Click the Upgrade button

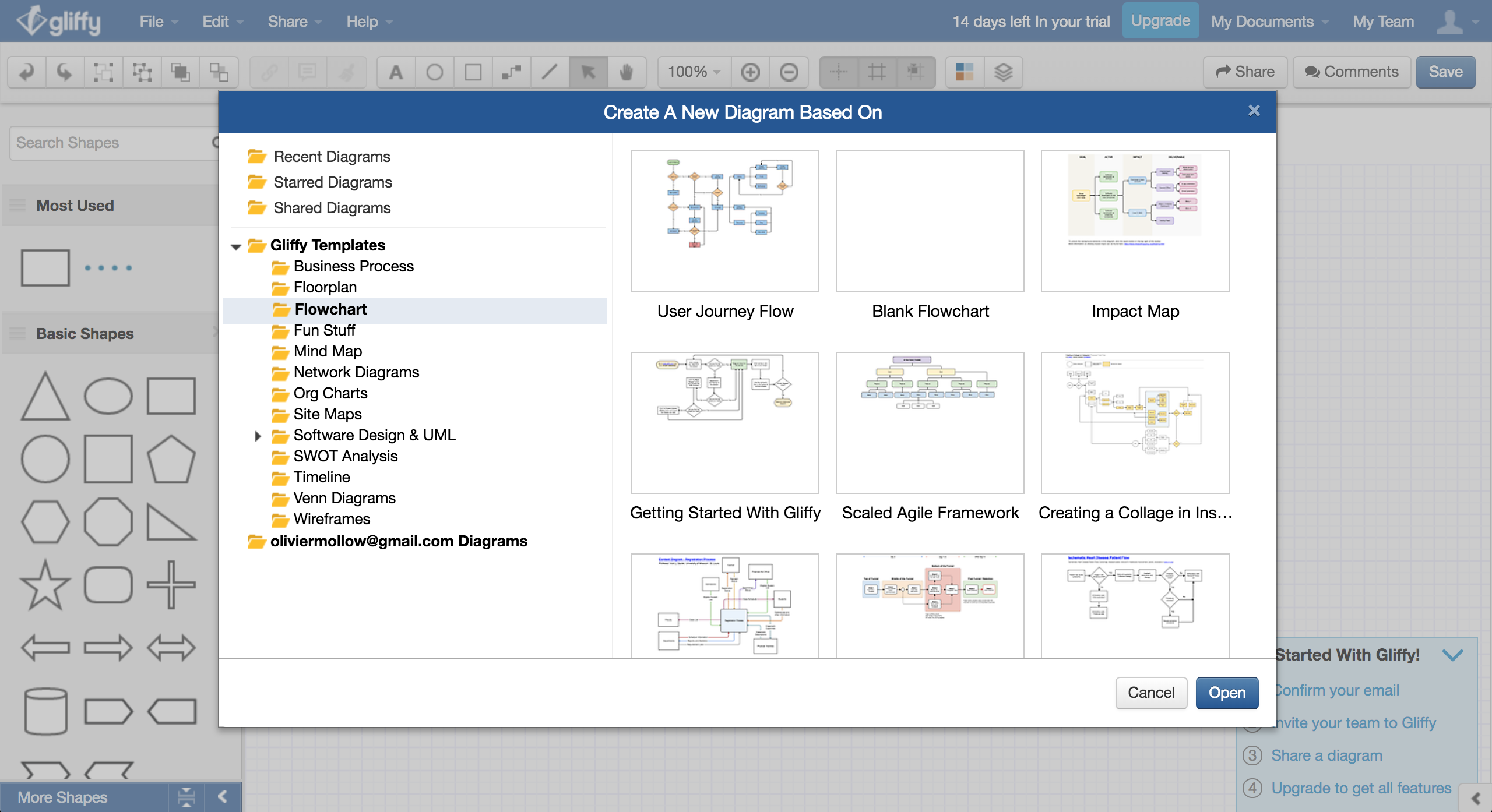[1160, 20]
